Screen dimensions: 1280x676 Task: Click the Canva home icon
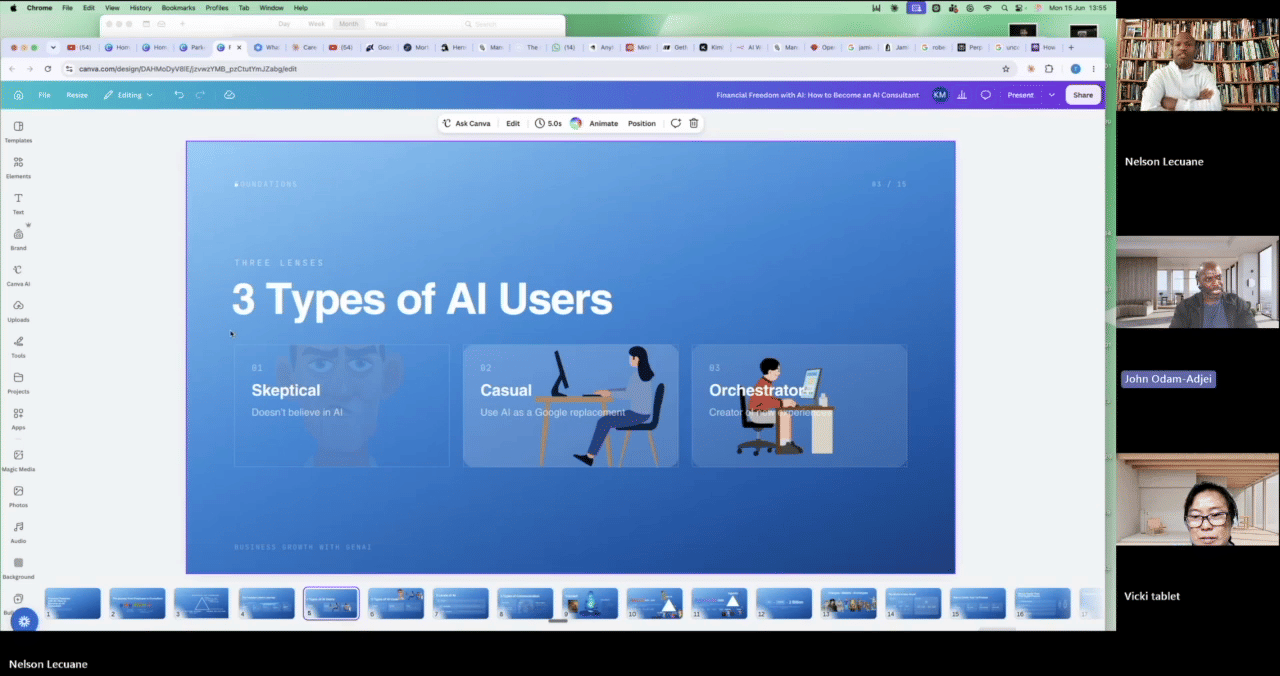click(18, 95)
